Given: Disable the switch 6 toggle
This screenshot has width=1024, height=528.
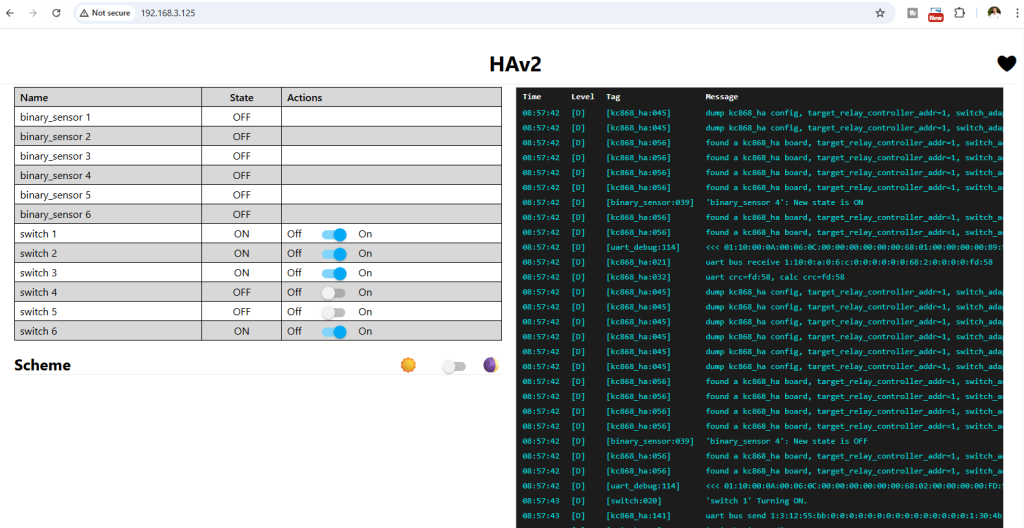Looking at the screenshot, I should click(334, 332).
